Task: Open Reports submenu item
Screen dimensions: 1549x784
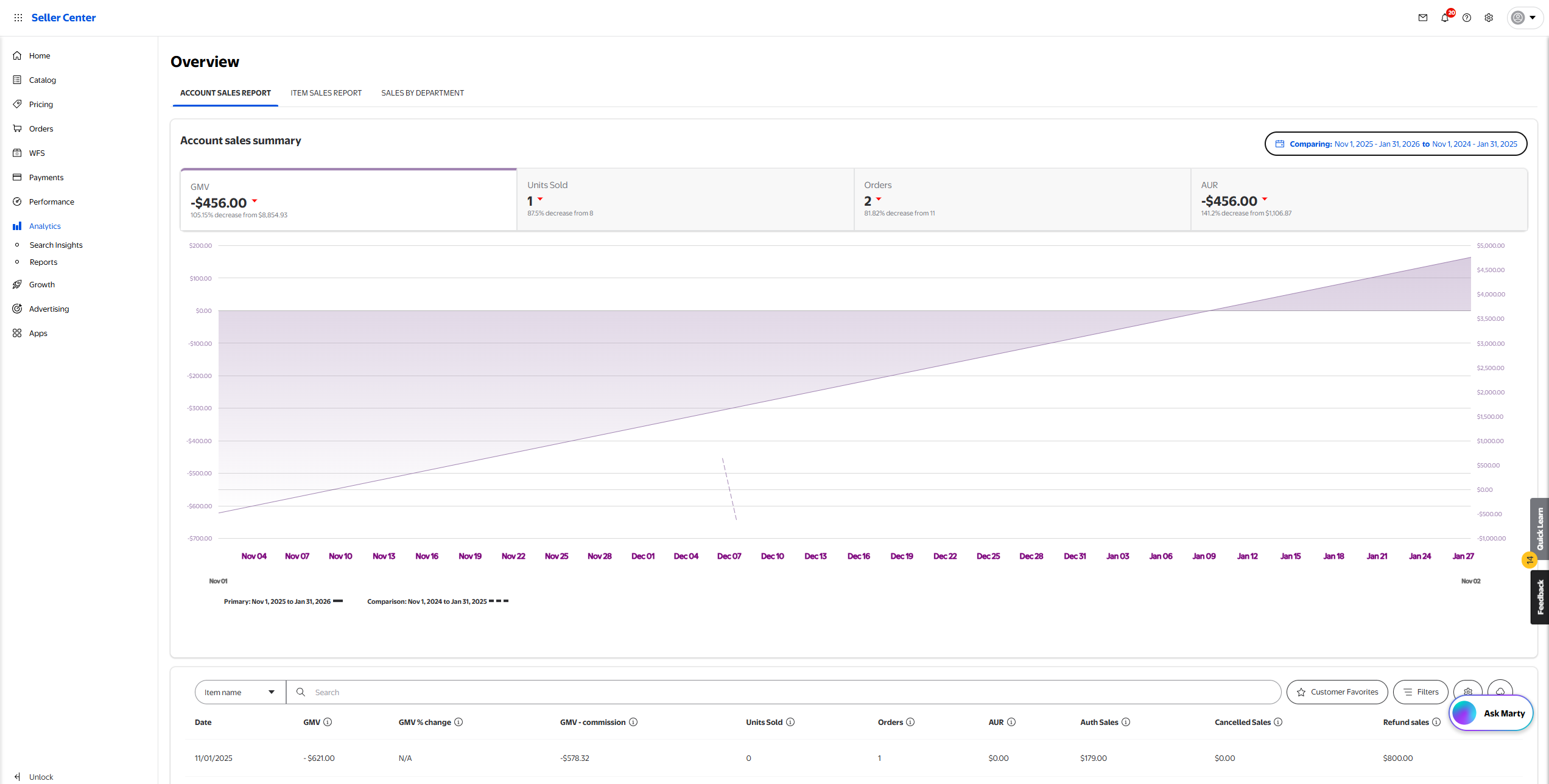Action: [43, 262]
